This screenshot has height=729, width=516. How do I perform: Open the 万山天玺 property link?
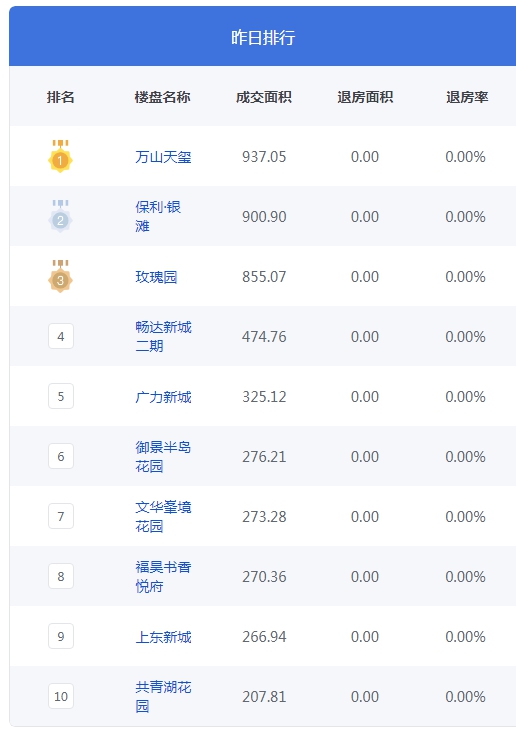pyautogui.click(x=163, y=157)
